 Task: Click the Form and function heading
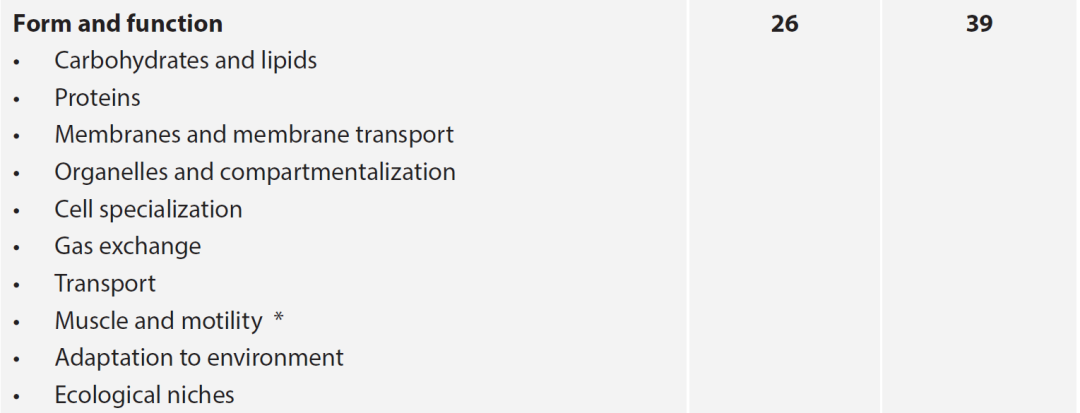(118, 23)
